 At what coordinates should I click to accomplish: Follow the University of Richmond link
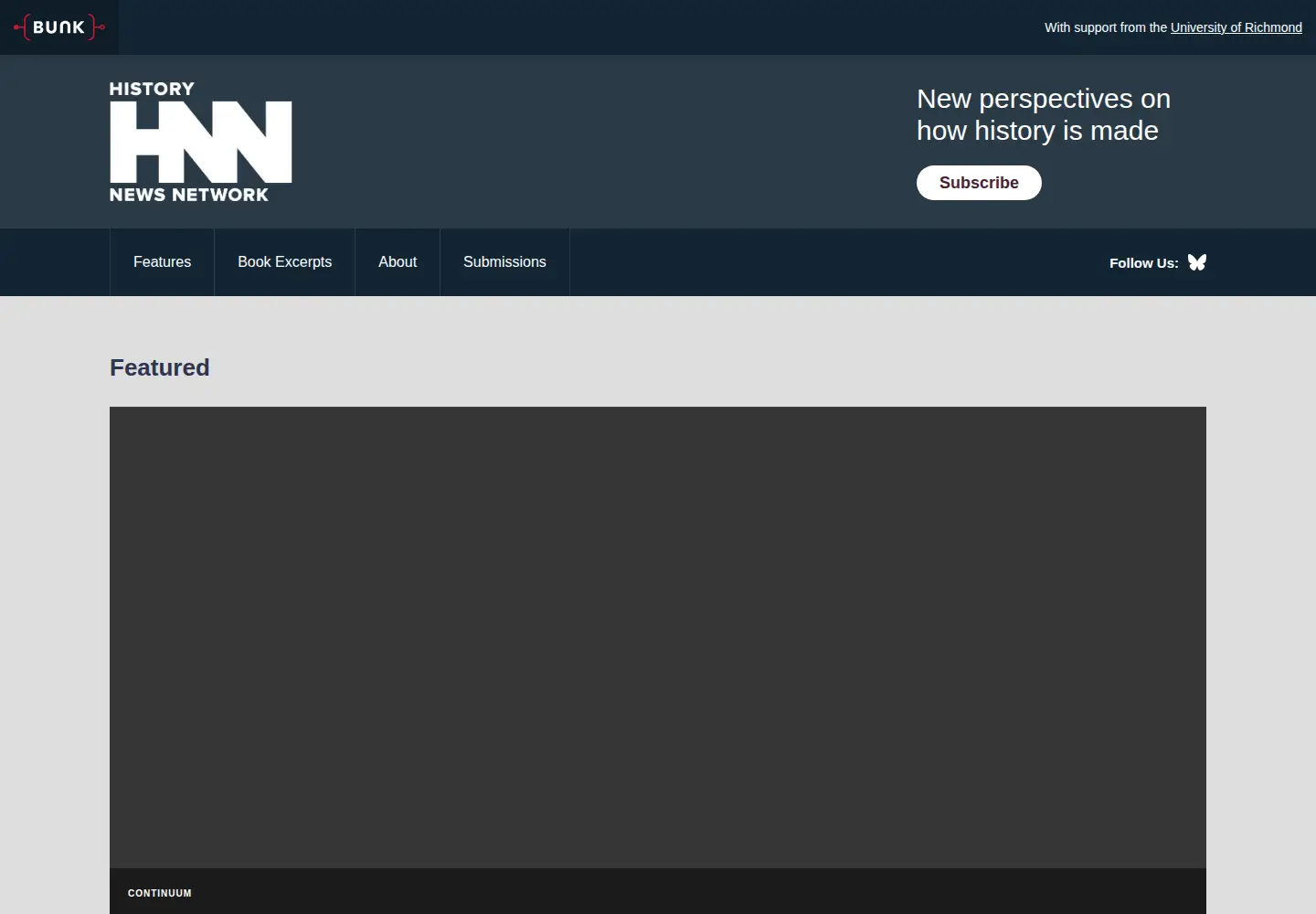[x=1236, y=27]
